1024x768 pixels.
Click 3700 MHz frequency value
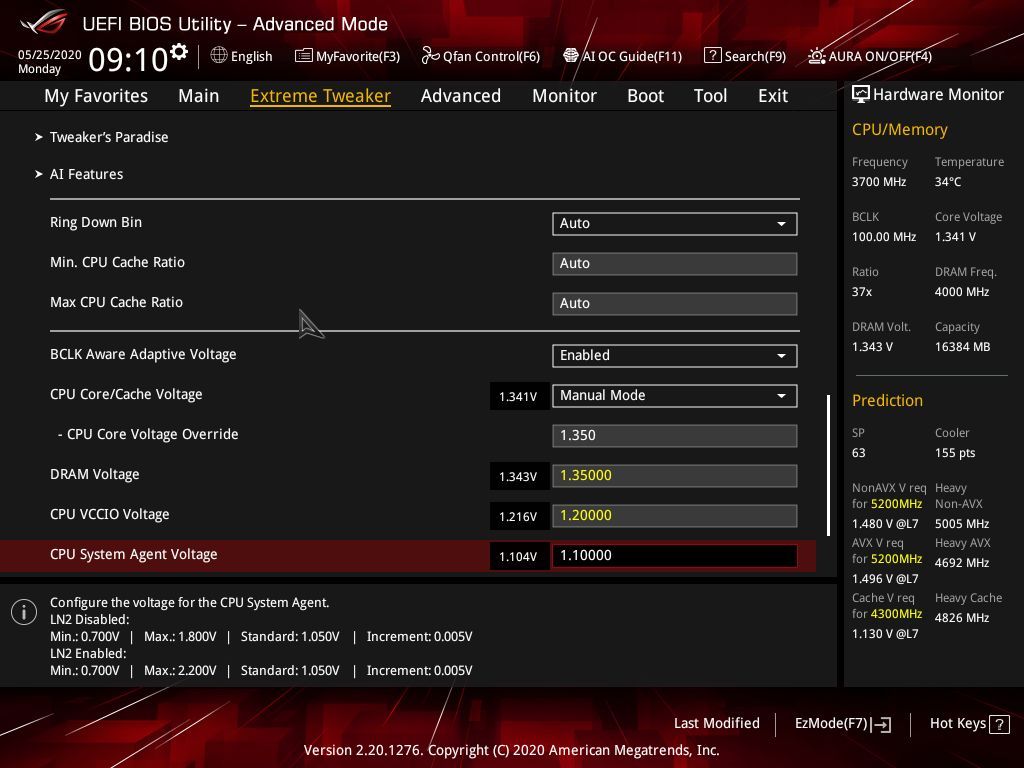(879, 182)
